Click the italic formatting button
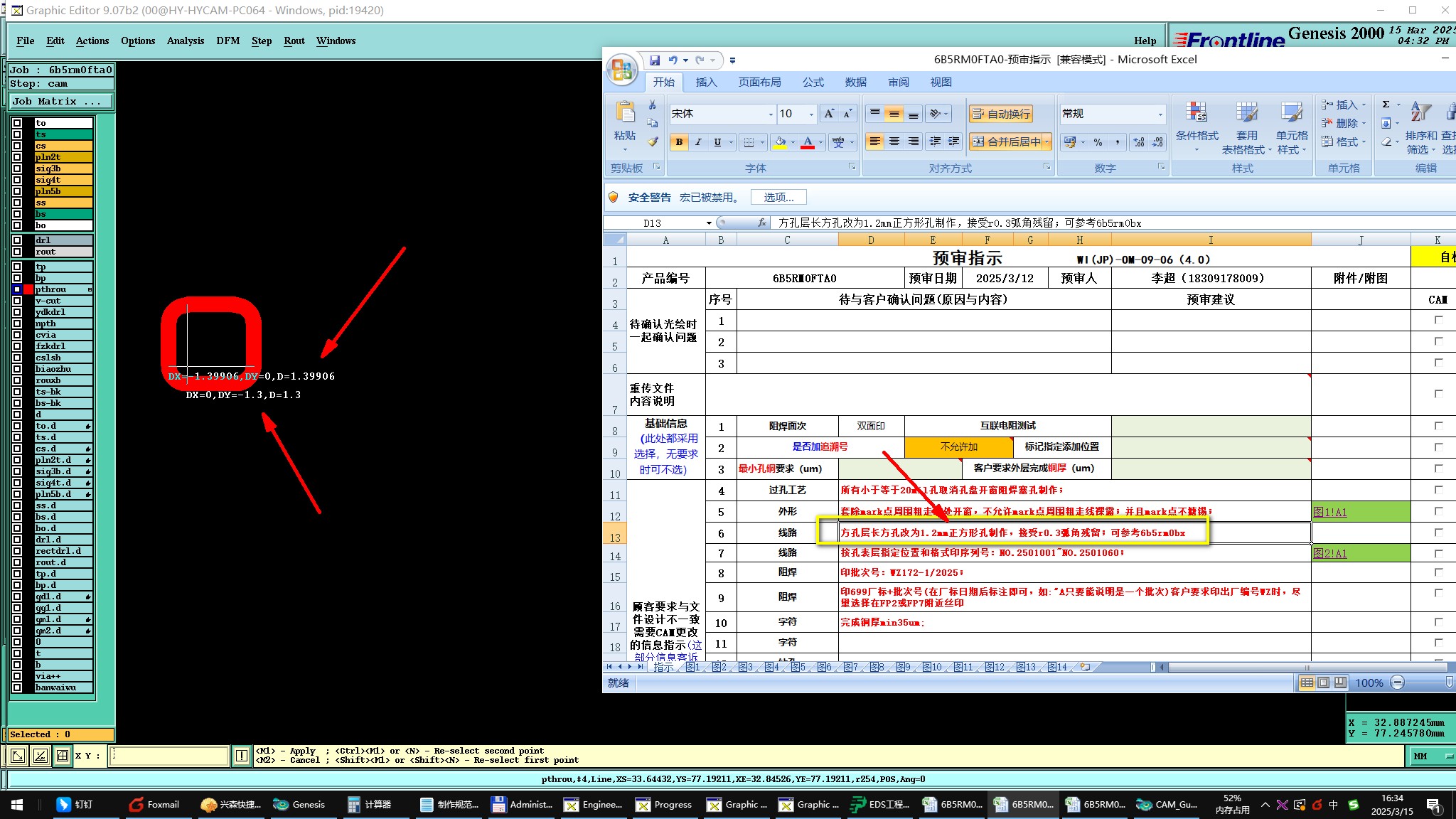The height and width of the screenshot is (819, 1456). click(x=698, y=142)
